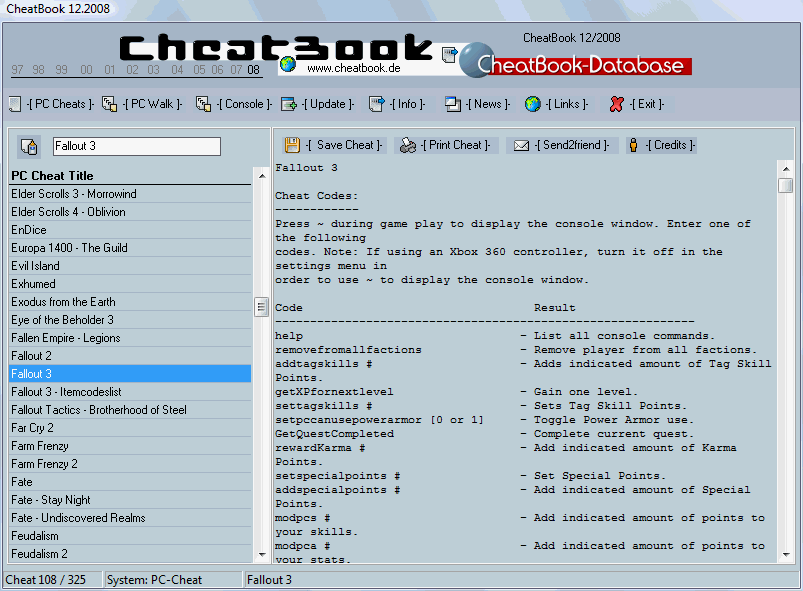Select Elder Scrolls 3 - Morrowind in list

(131, 194)
